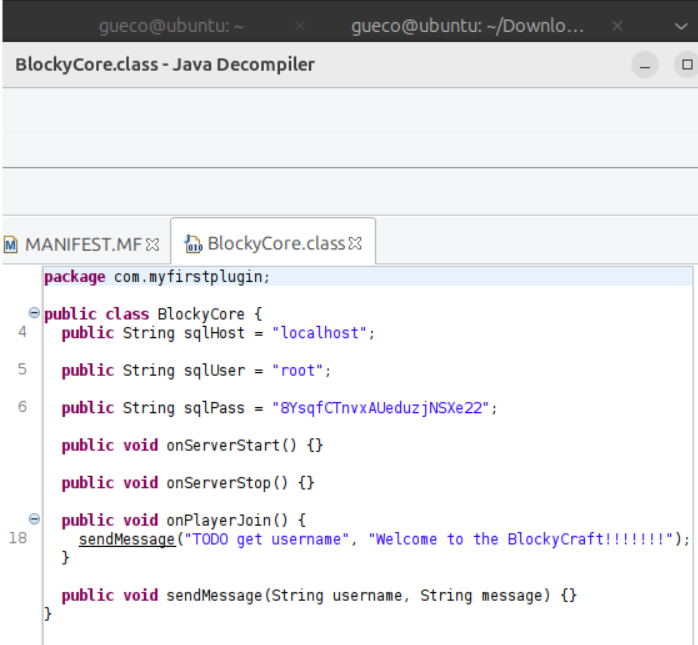The width and height of the screenshot is (698, 645).
Task: Click the BlockyCore.class binary file icon
Action: pyautogui.click(x=193, y=244)
